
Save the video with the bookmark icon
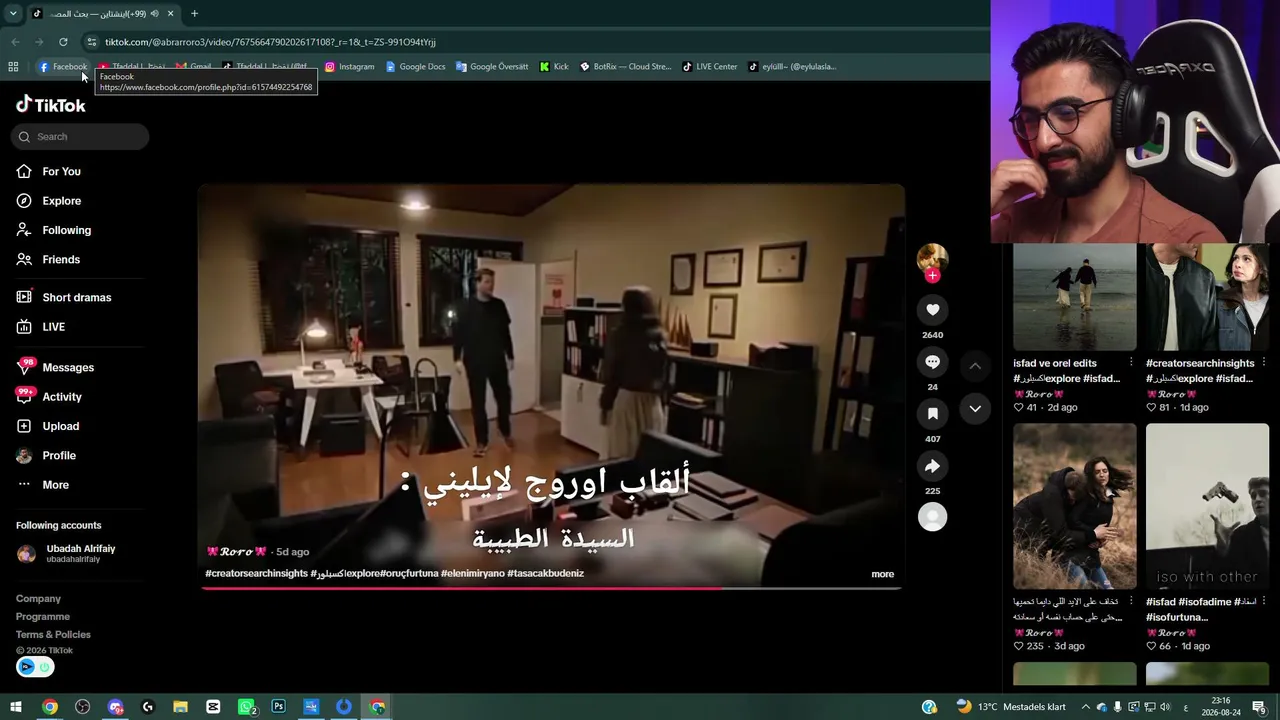tap(932, 414)
